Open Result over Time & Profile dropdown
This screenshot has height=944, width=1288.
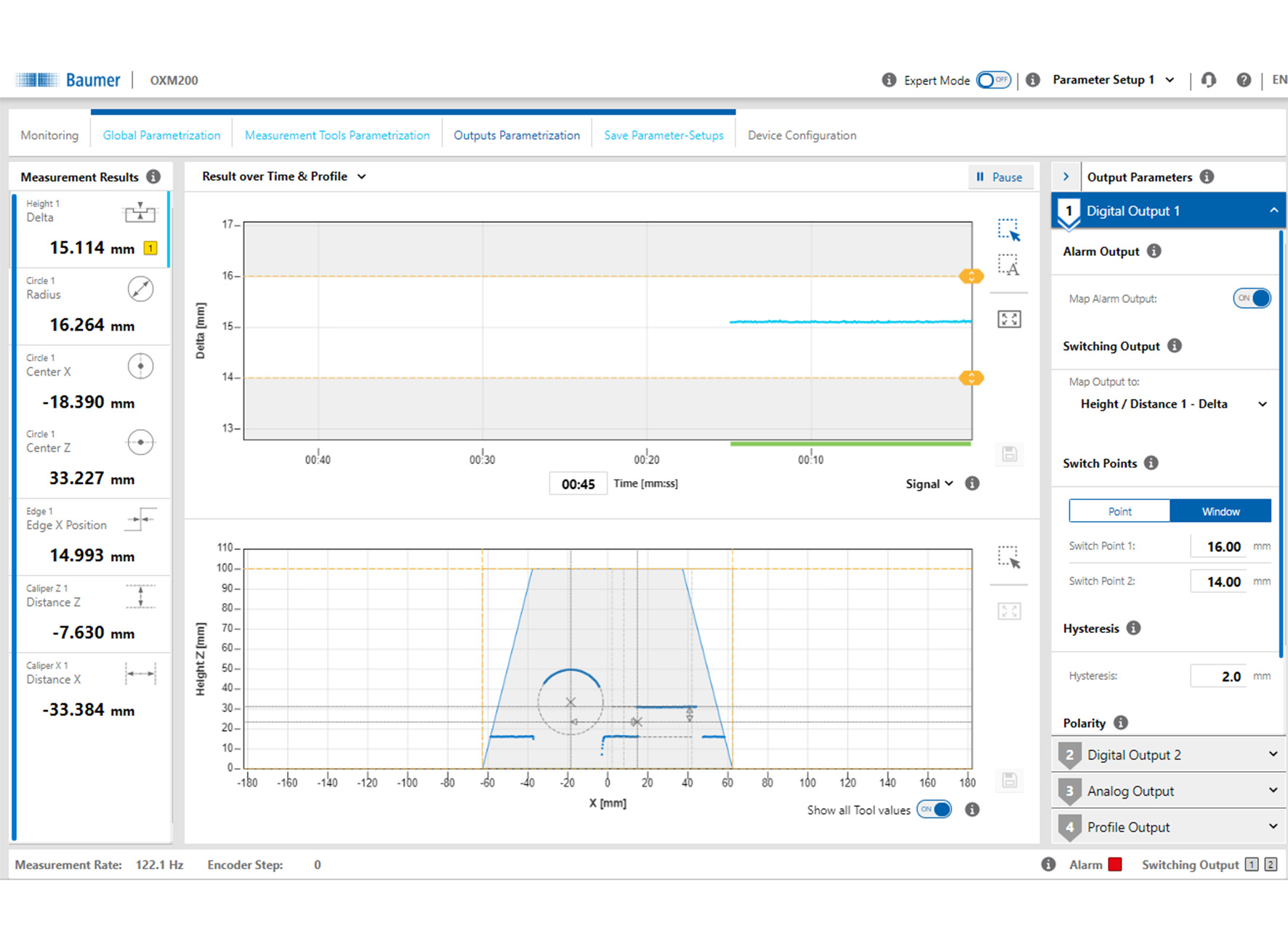(284, 177)
